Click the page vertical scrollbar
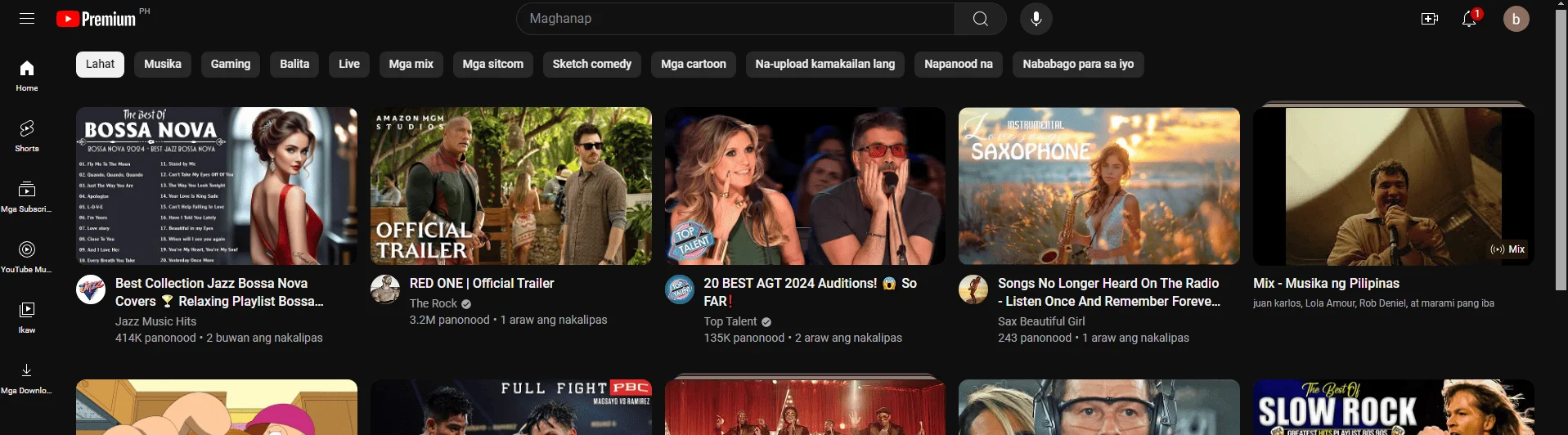The image size is (1568, 435). (x=1561, y=151)
